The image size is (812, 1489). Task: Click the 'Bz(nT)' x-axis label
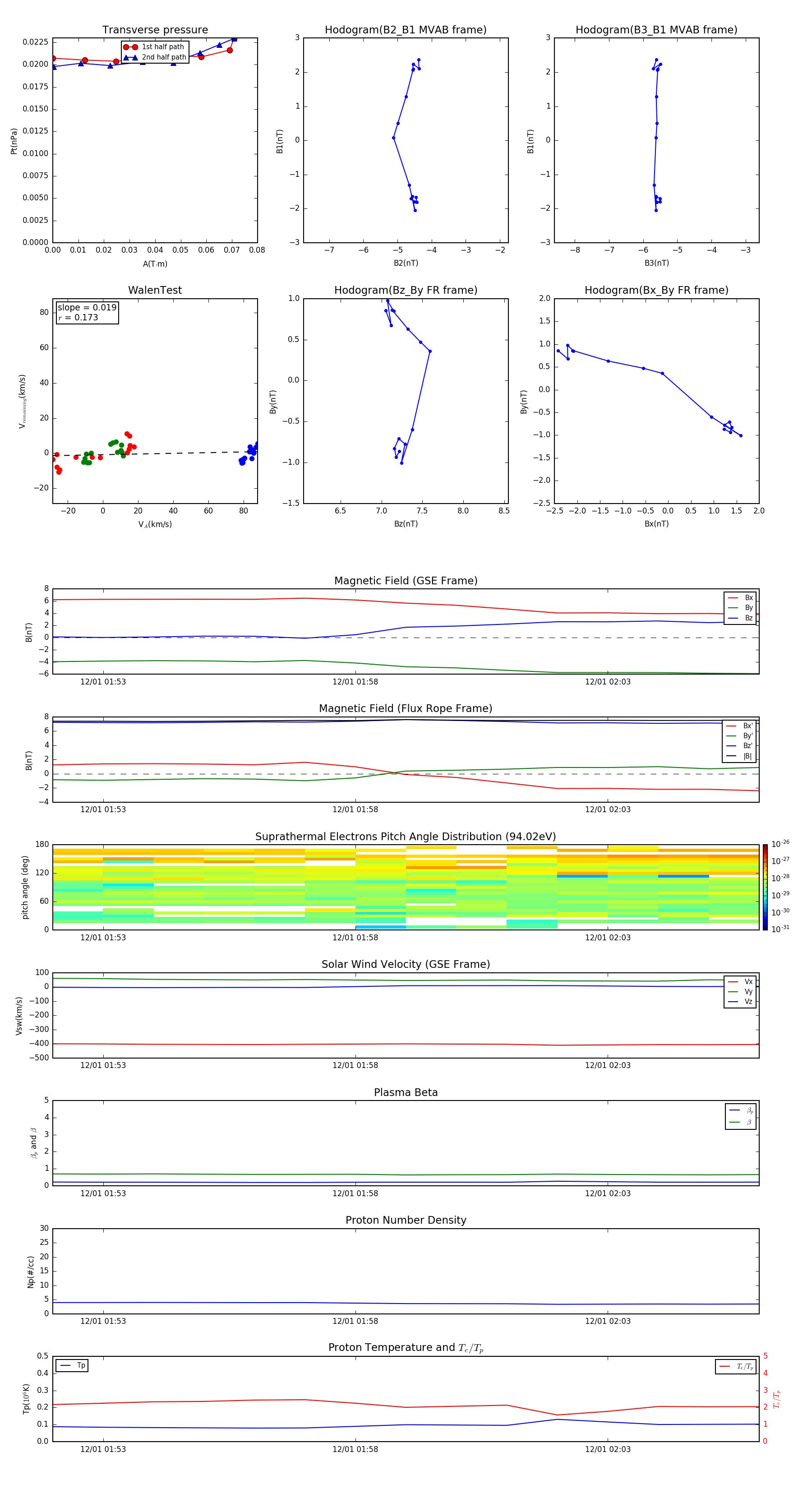point(406,524)
